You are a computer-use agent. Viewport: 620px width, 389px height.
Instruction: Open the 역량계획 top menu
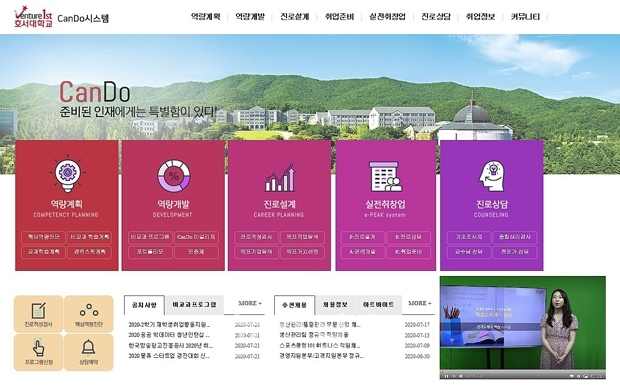click(x=206, y=17)
